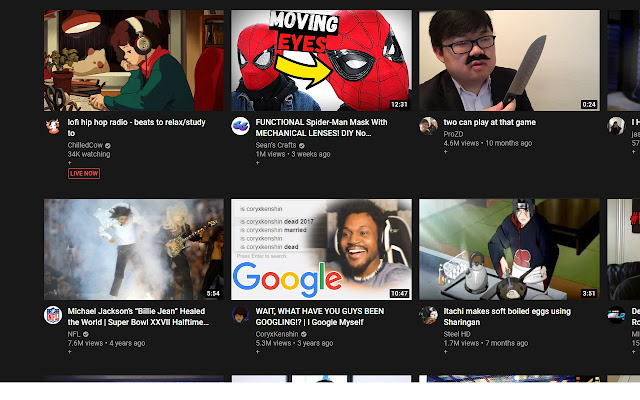Screen dimensions: 640x400
Task: Click the 0:24 duration badge
Action: click(x=589, y=104)
